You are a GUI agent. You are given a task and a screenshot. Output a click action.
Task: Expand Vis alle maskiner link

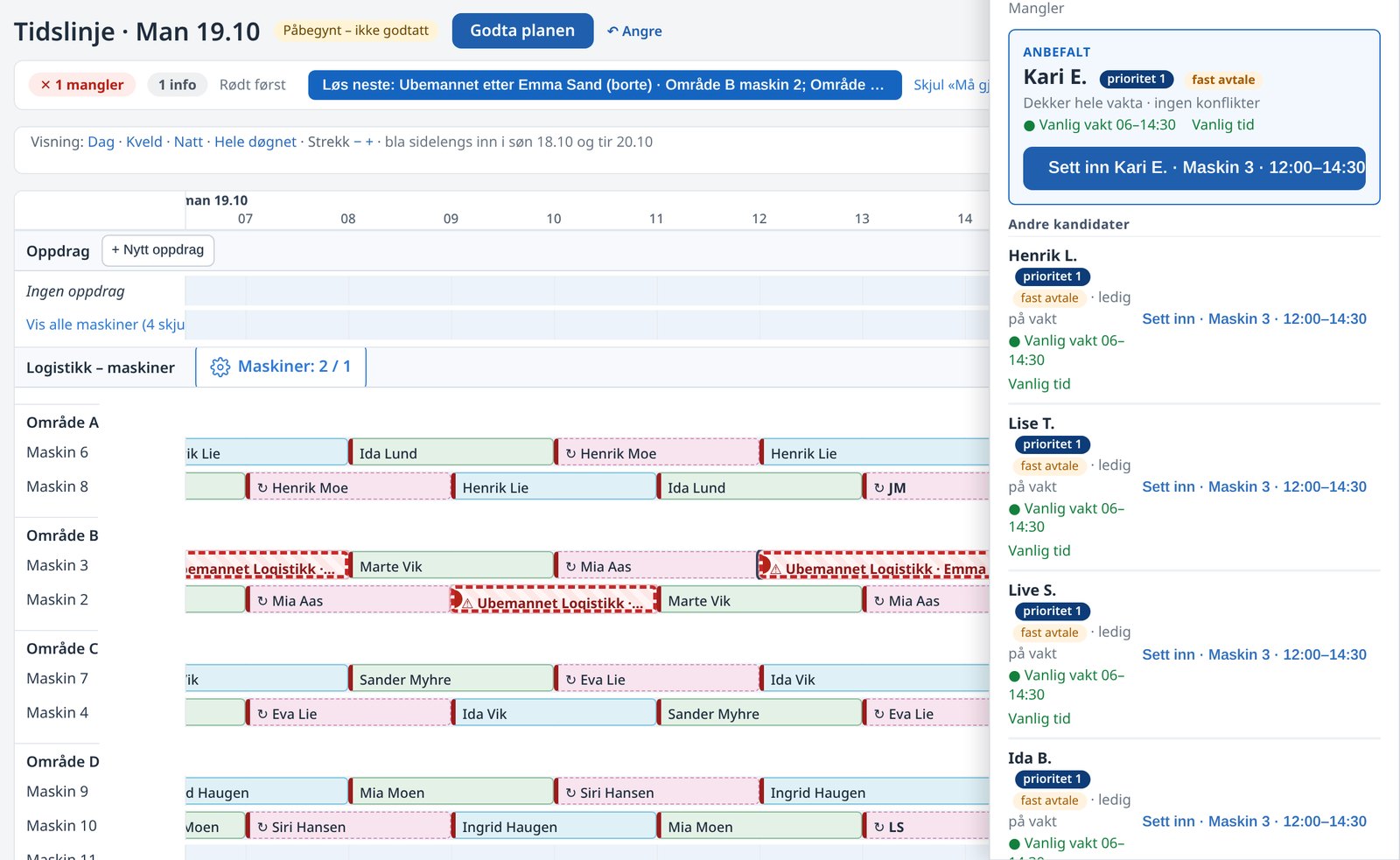[105, 325]
